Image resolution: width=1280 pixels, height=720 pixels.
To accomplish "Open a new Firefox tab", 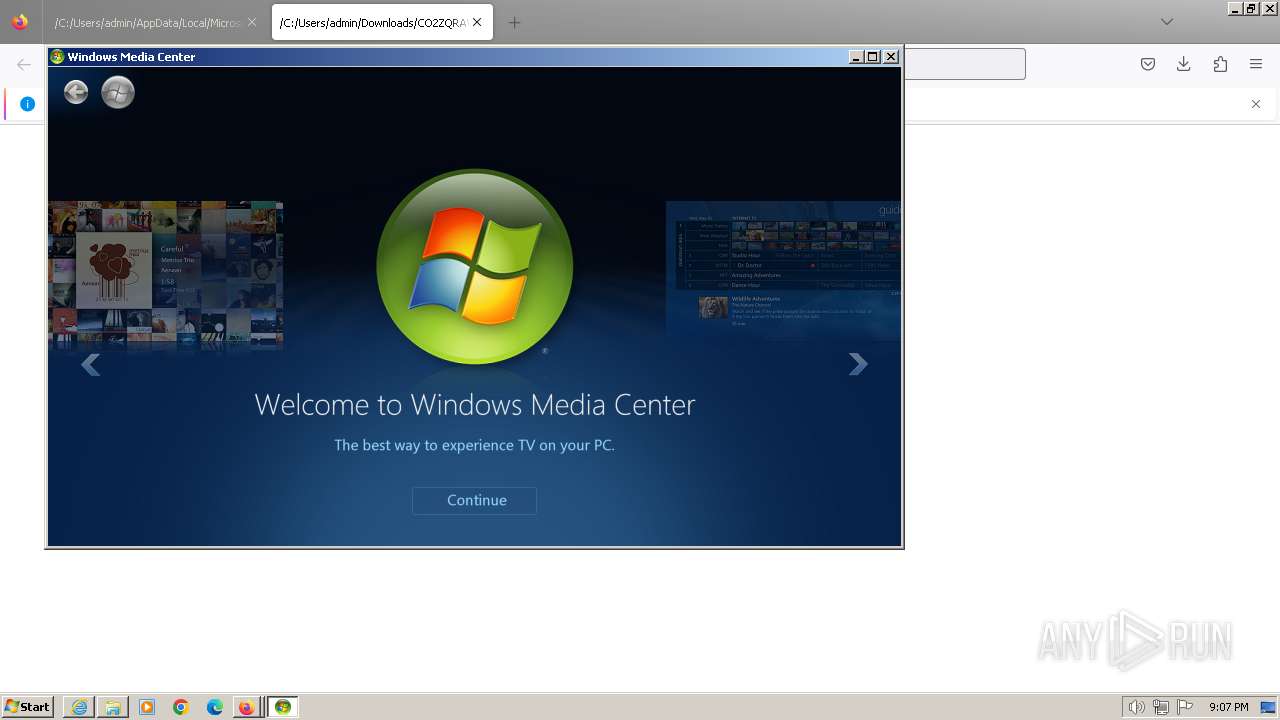I will (514, 22).
